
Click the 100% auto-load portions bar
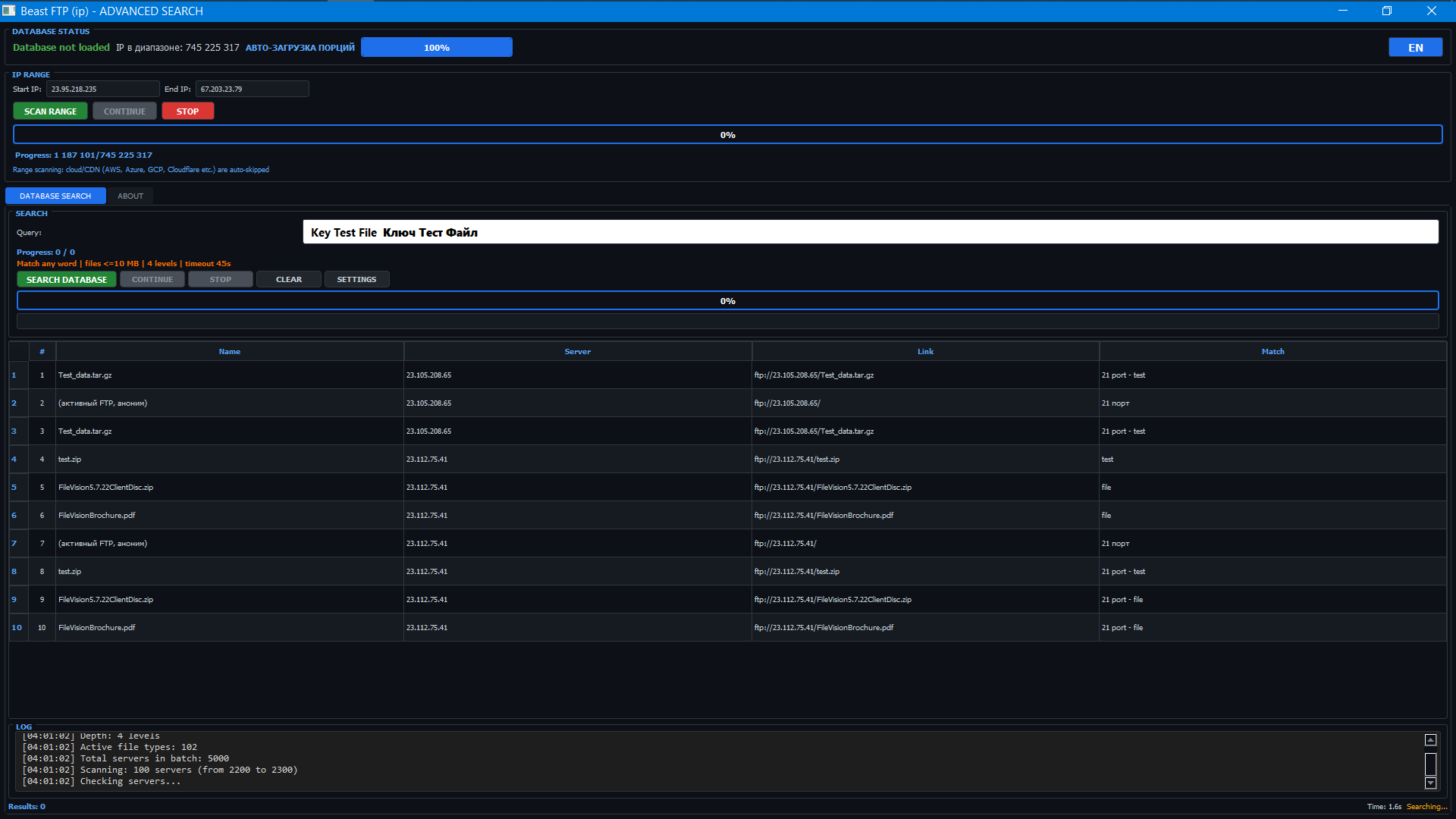click(x=437, y=47)
